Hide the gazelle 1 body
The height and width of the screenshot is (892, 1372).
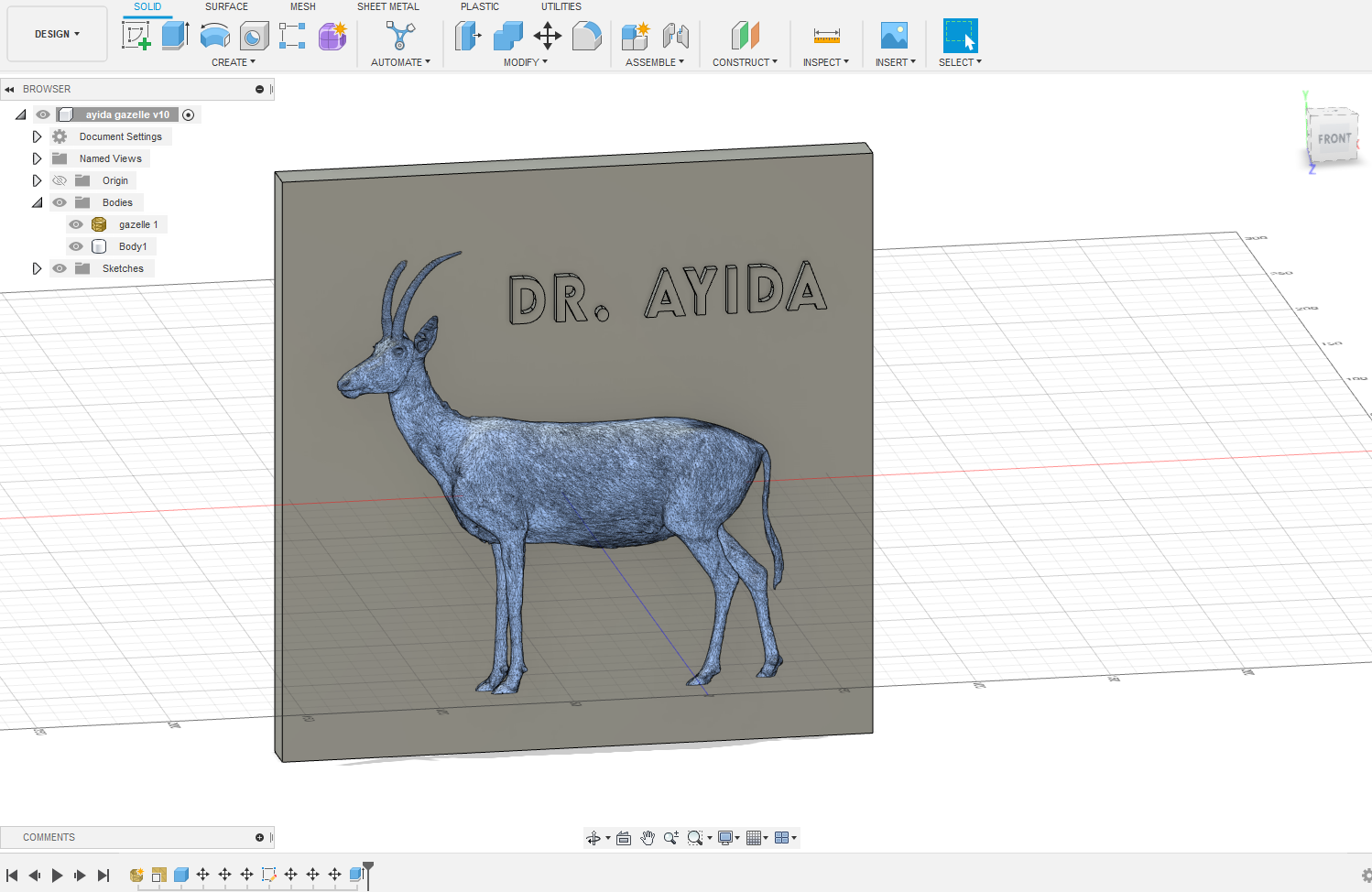coord(76,223)
